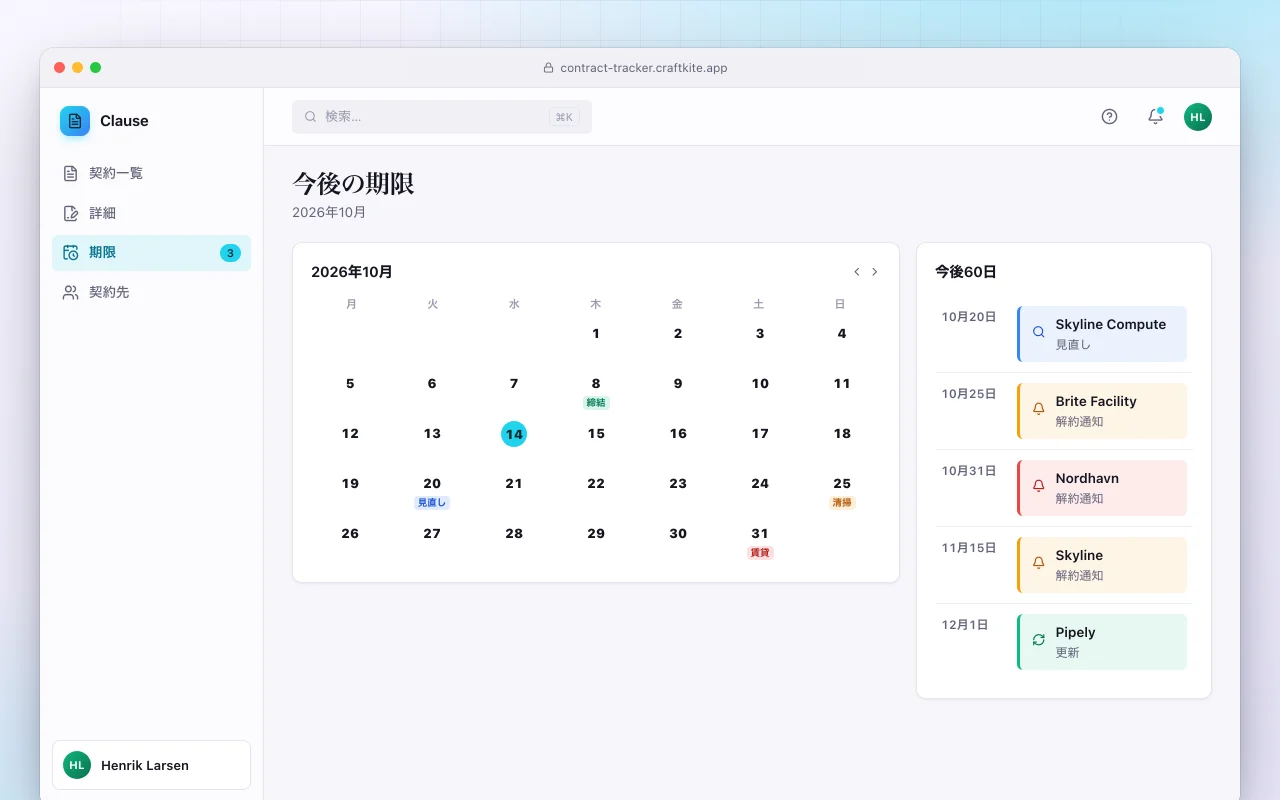Open help via question mark icon

point(1109,117)
